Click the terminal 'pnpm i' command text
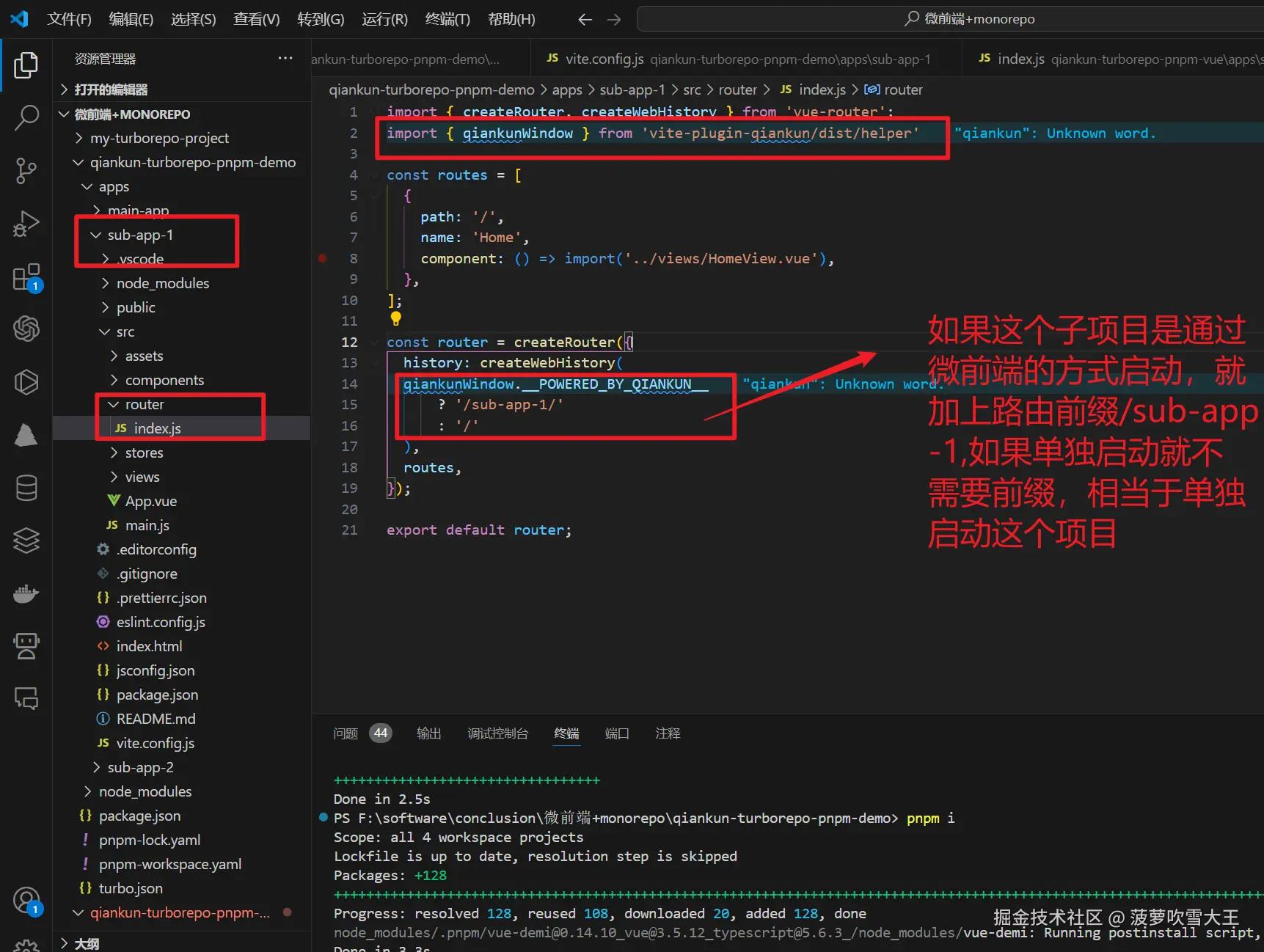This screenshot has width=1264, height=952. [930, 818]
